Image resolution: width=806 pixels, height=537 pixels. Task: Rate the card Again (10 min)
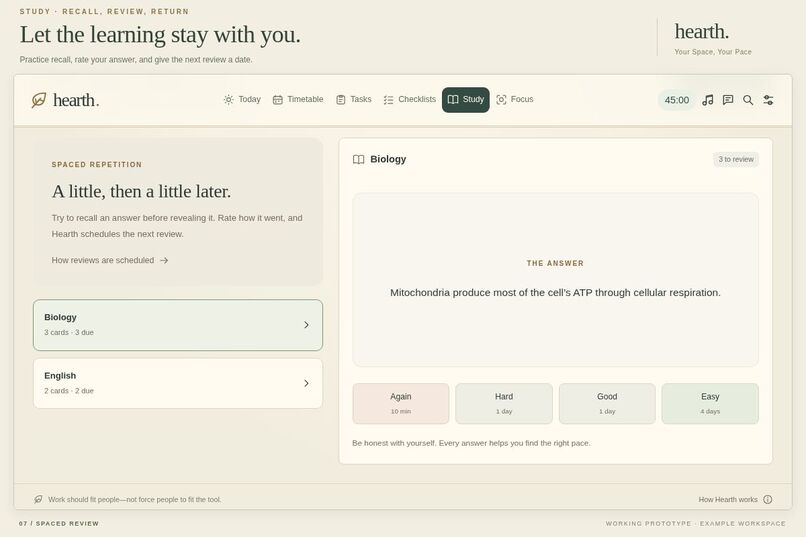[401, 403]
